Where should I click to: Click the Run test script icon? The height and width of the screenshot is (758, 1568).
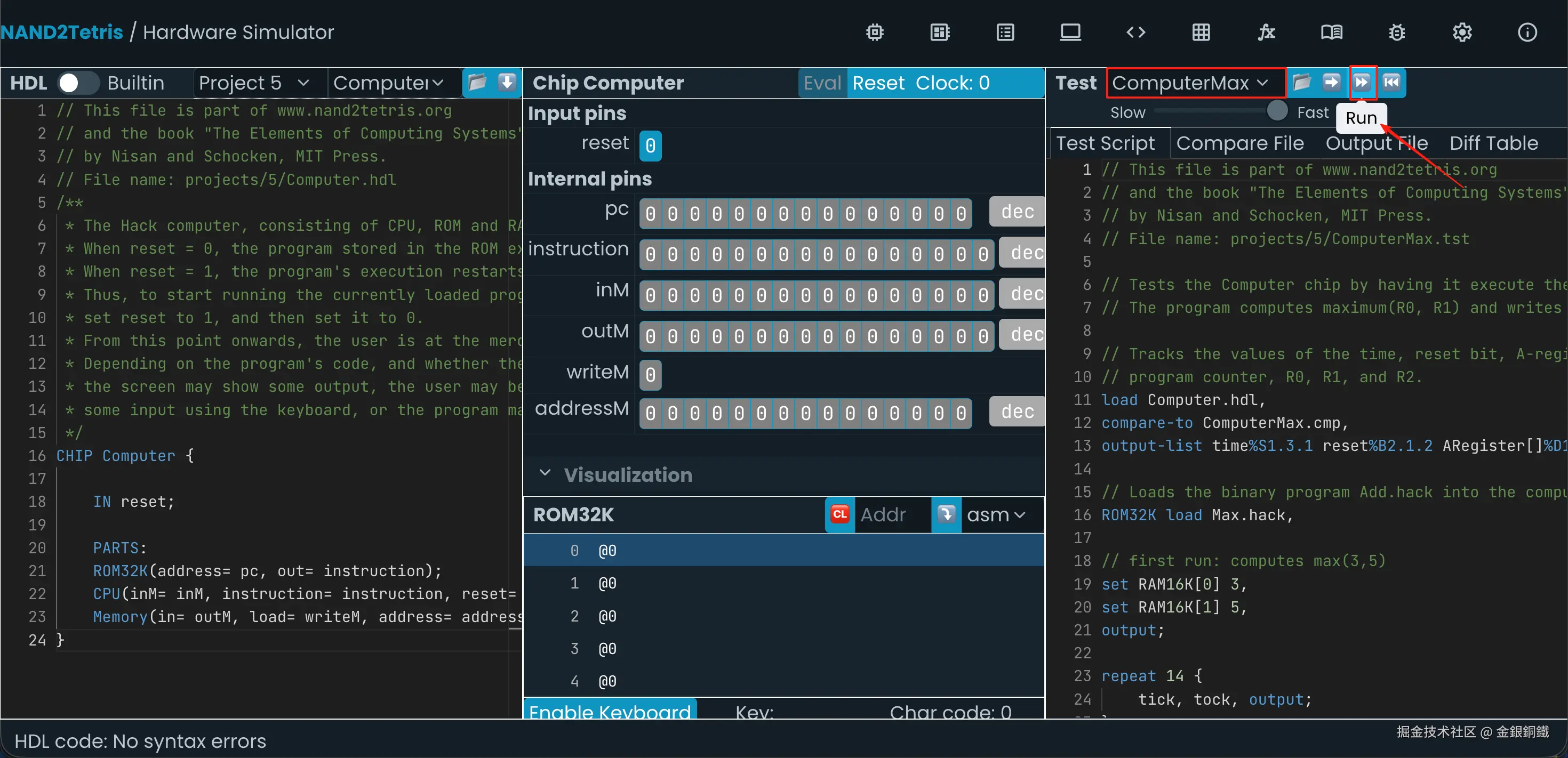1362,82
